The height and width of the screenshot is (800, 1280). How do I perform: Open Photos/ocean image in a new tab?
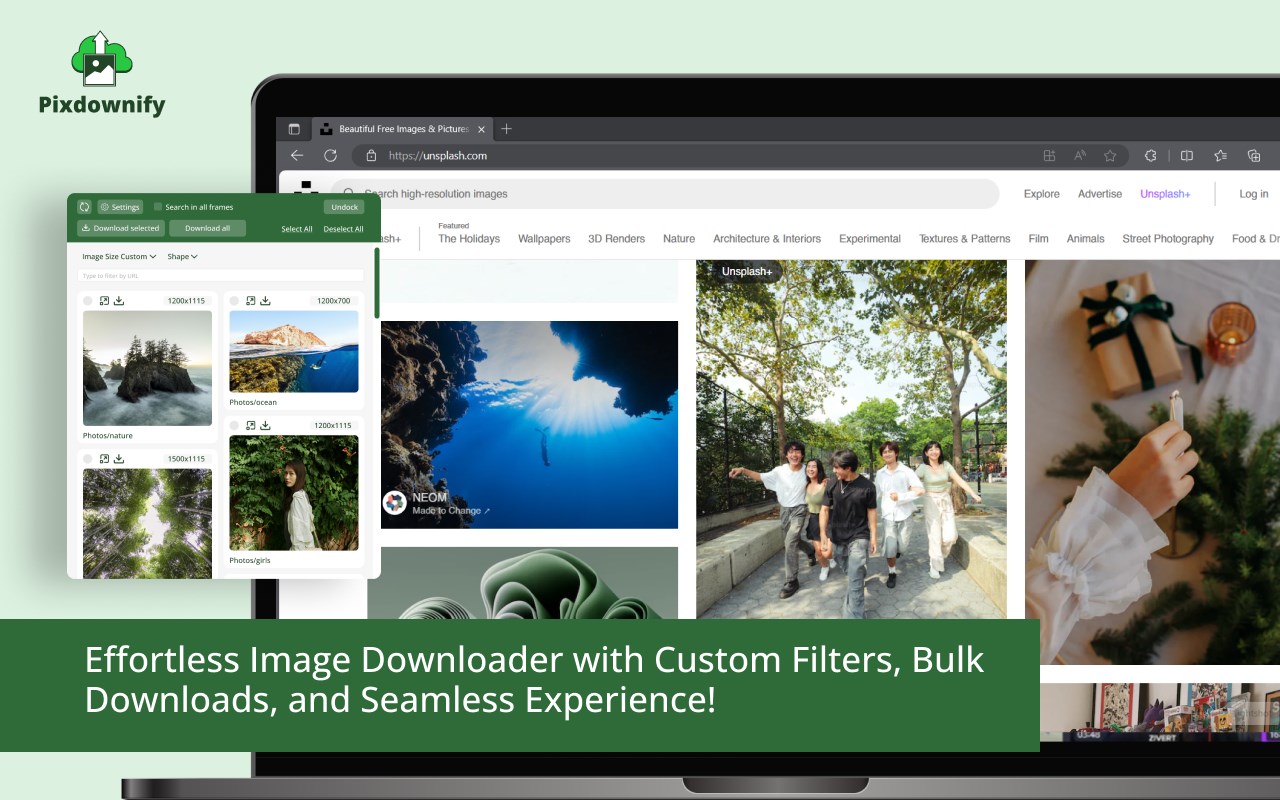coord(251,300)
